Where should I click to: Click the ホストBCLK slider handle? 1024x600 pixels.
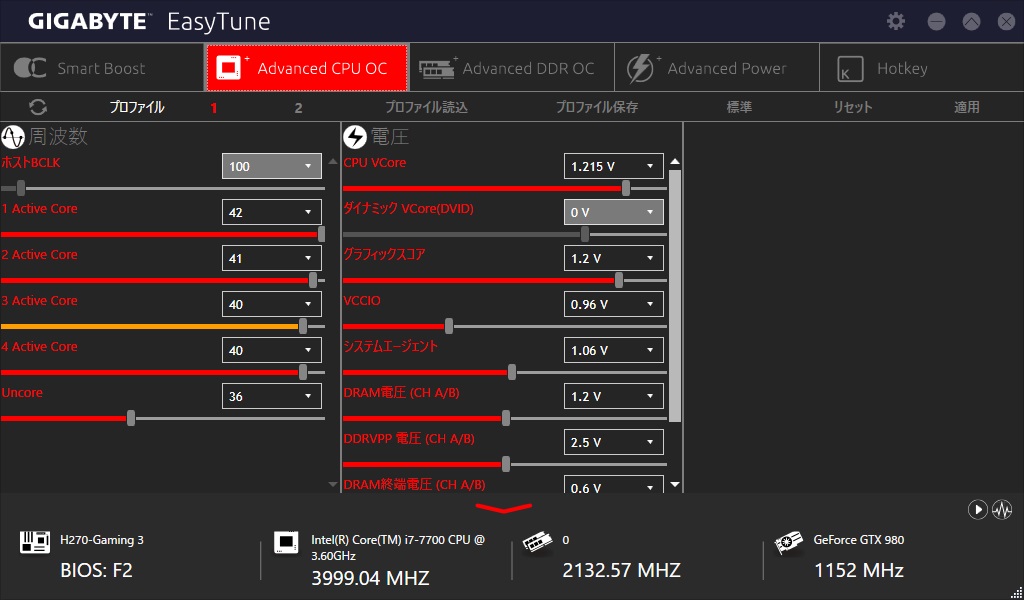coord(21,189)
